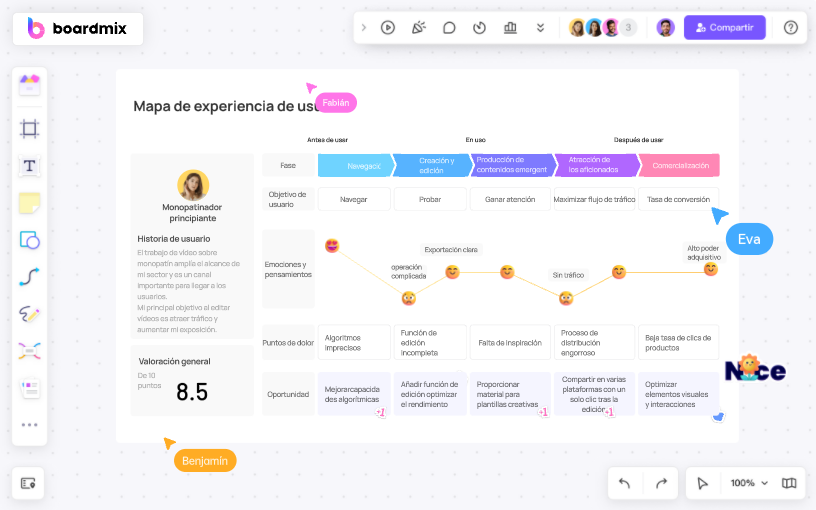Click the Probar objective cell
This screenshot has width=816, height=510.
click(430, 199)
